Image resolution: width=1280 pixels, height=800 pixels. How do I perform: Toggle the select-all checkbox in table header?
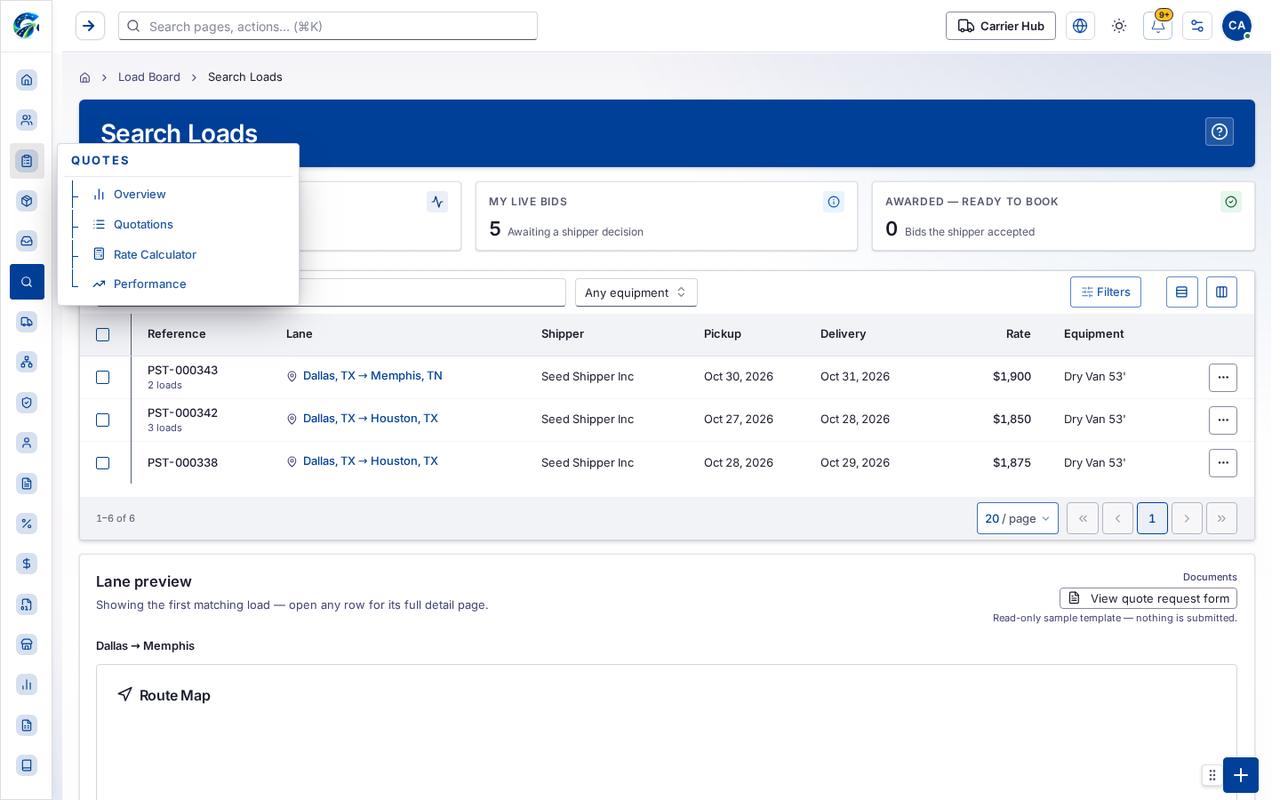[x=103, y=335]
